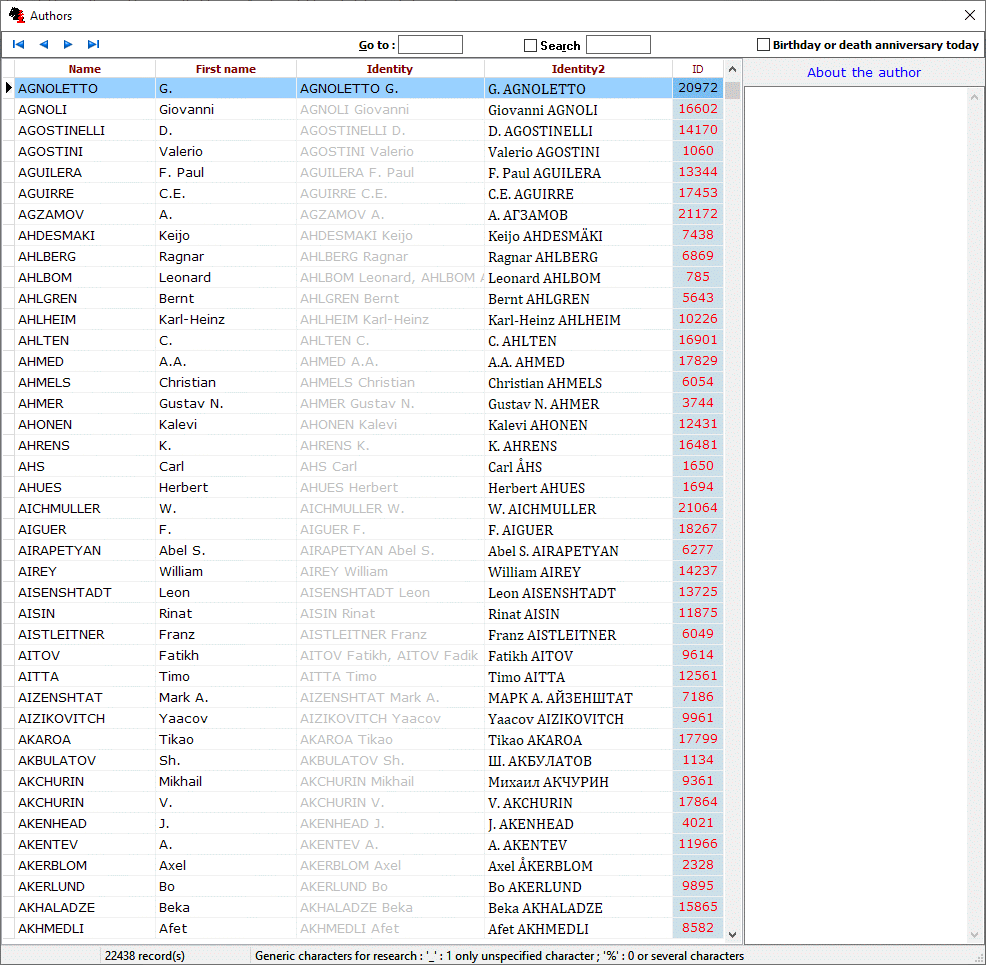The width and height of the screenshot is (986, 965).
Task: Select the AHLBOM name cell
Action: coord(85,277)
